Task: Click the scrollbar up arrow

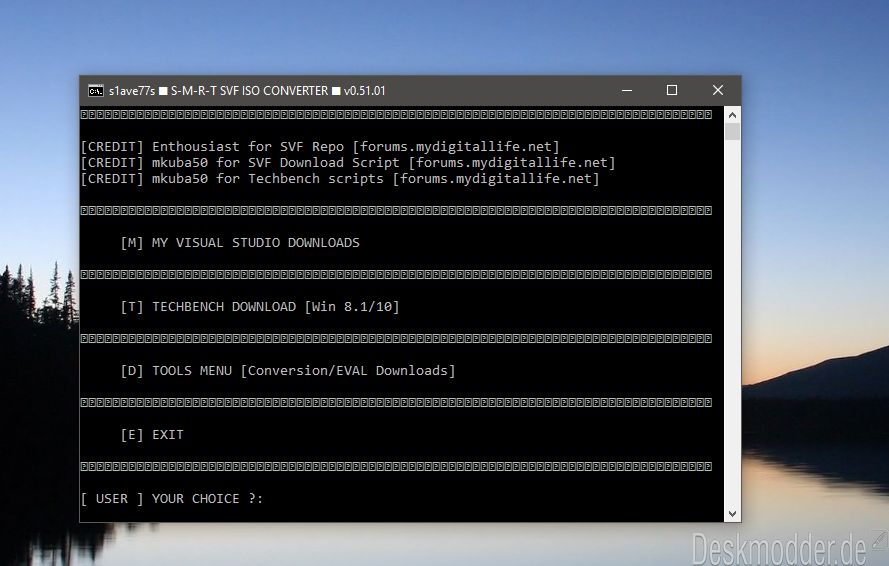Action: 732,115
